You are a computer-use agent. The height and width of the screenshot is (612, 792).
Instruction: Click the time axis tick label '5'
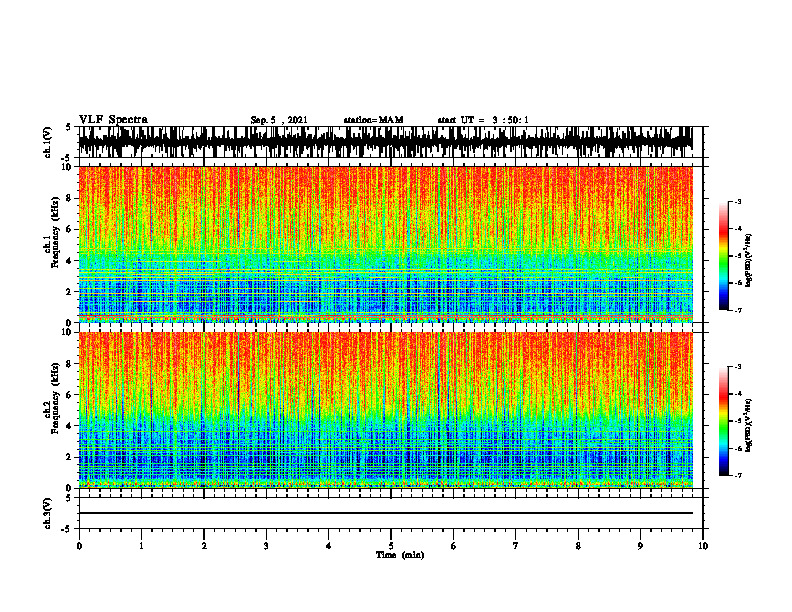[391, 546]
